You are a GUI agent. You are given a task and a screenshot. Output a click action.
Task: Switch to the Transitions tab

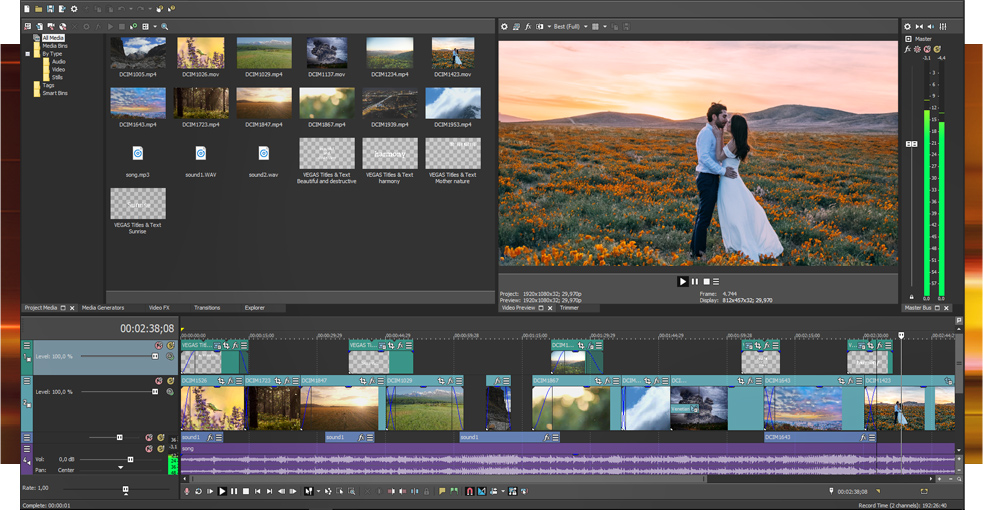[207, 308]
